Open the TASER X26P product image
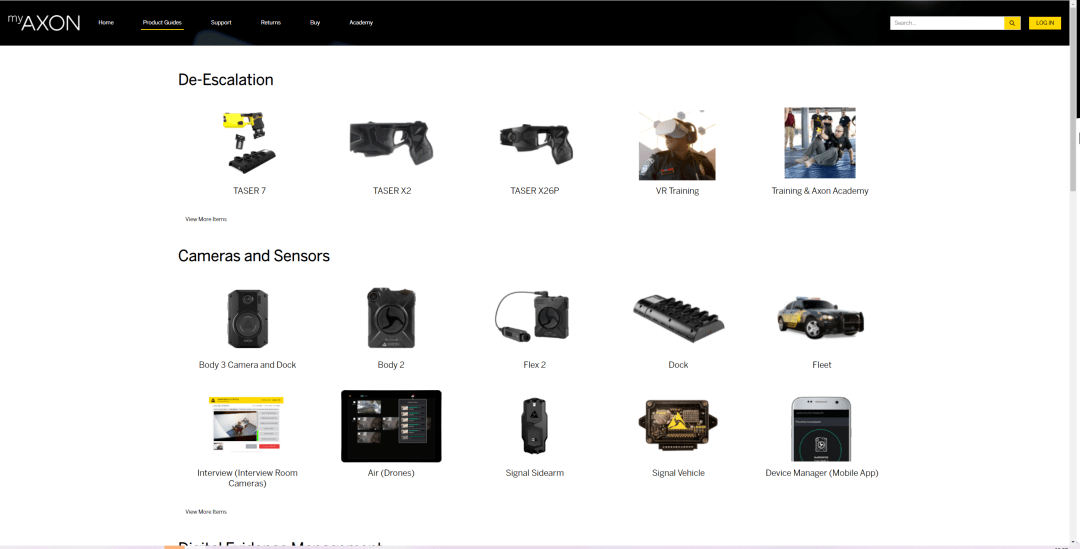Viewport: 1080px width, 549px height. [536, 143]
